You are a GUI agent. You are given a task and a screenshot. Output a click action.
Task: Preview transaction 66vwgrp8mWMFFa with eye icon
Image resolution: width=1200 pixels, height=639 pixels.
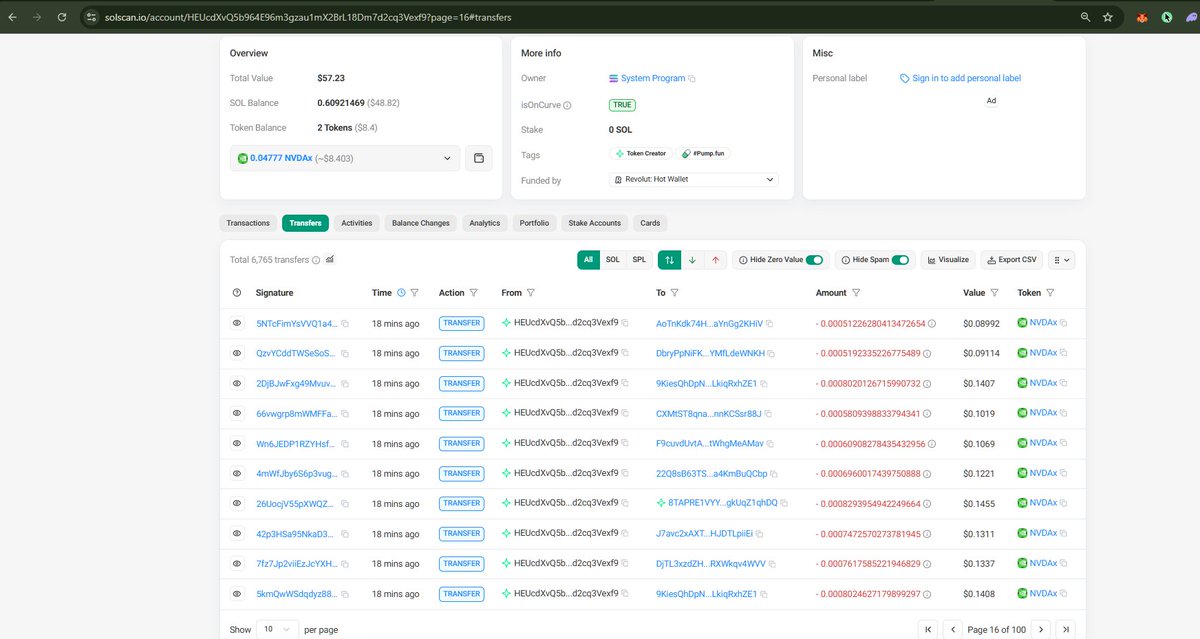pos(237,413)
